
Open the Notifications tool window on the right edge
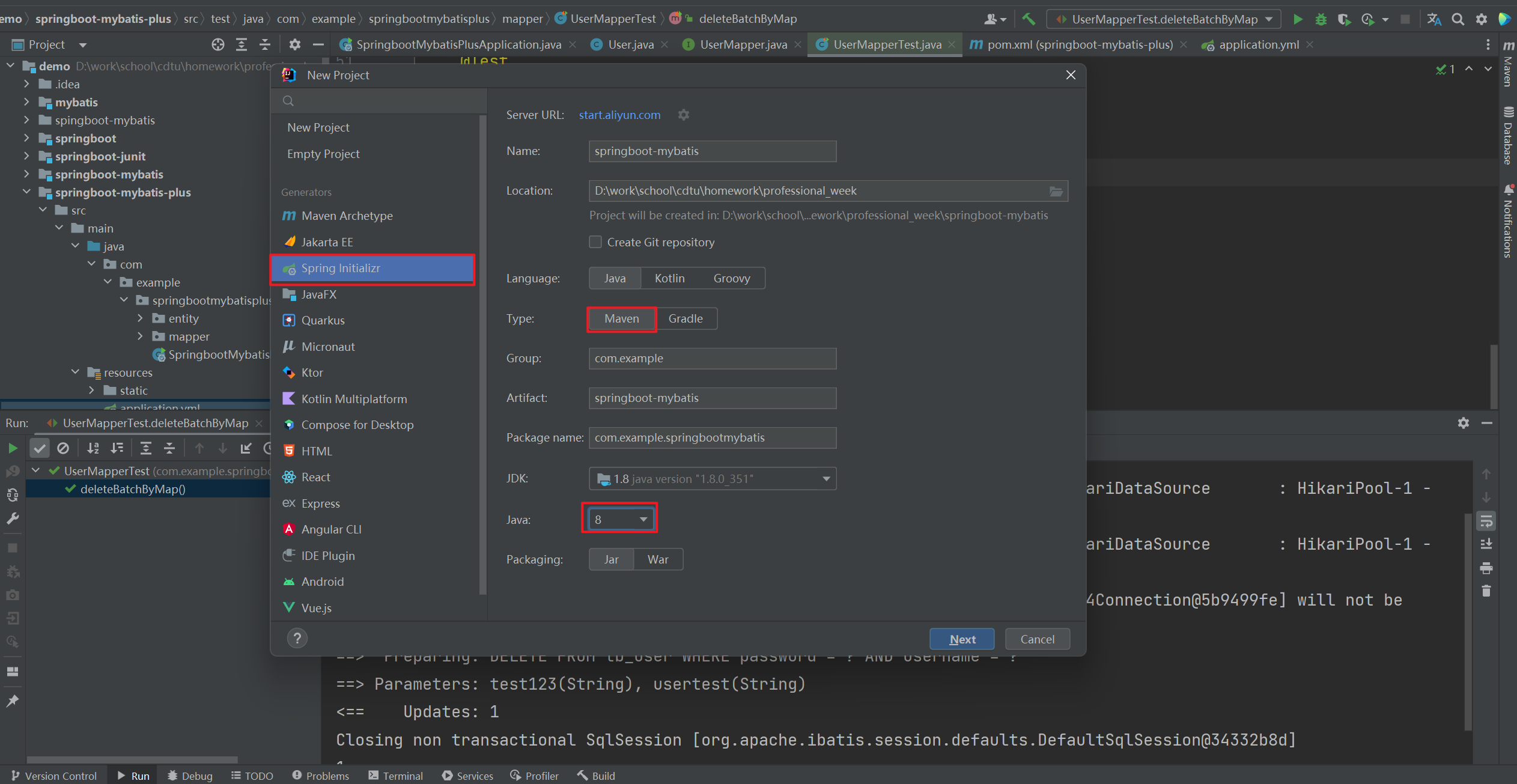point(1508,221)
